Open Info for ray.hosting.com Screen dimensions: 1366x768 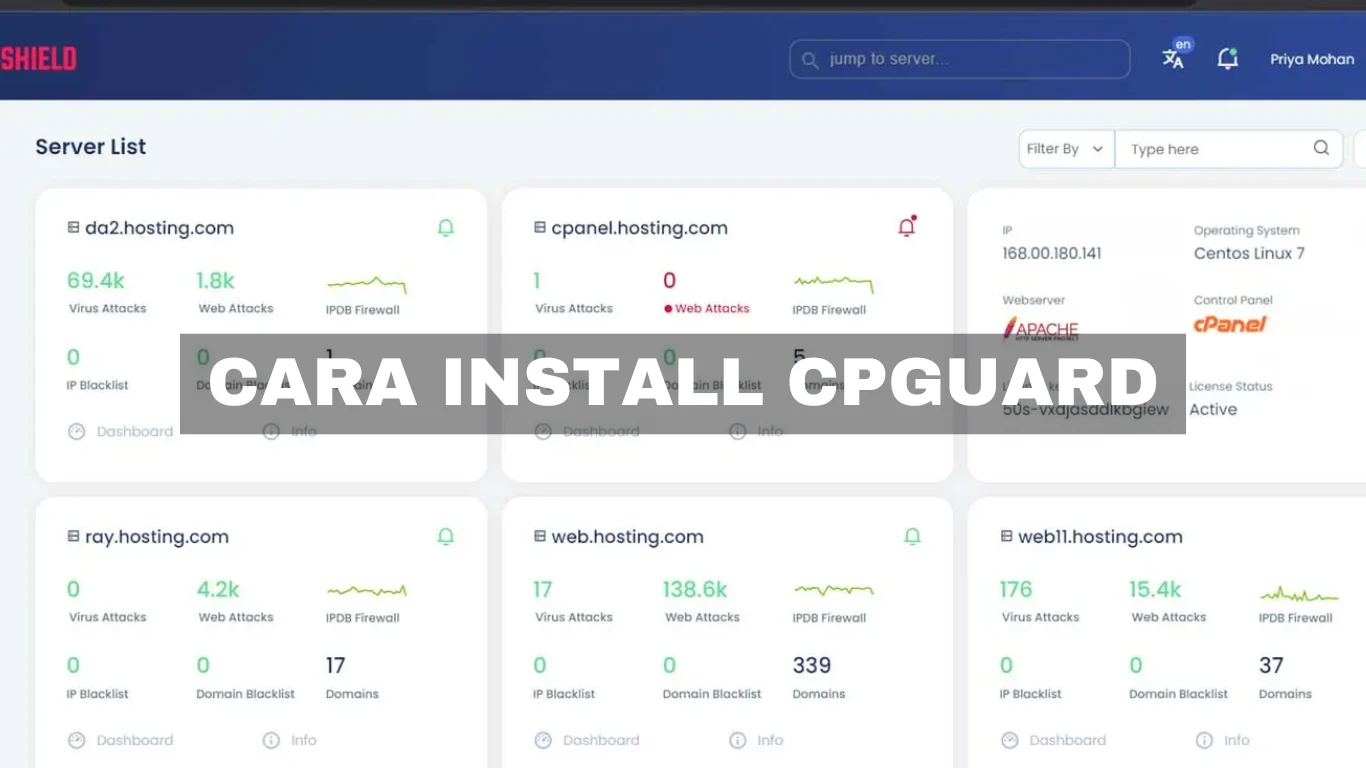[290, 741]
